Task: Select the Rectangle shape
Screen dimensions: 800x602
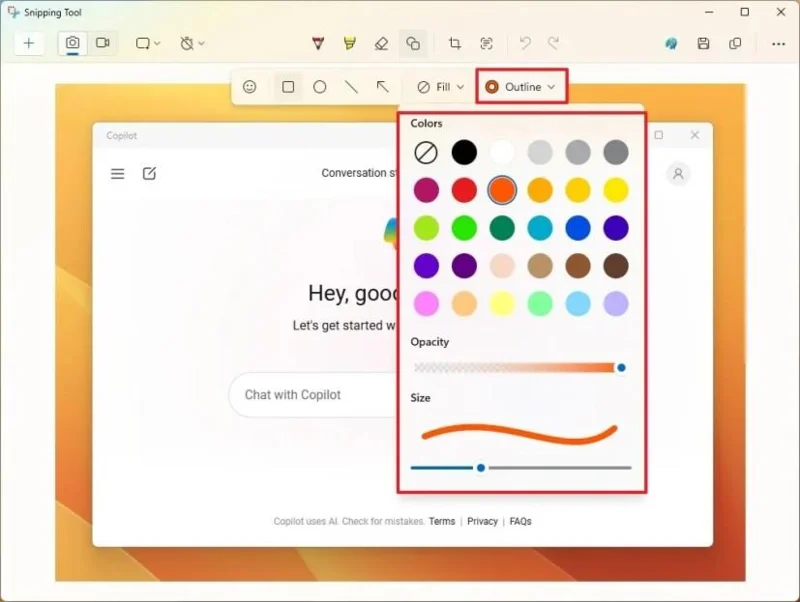Action: 288,87
